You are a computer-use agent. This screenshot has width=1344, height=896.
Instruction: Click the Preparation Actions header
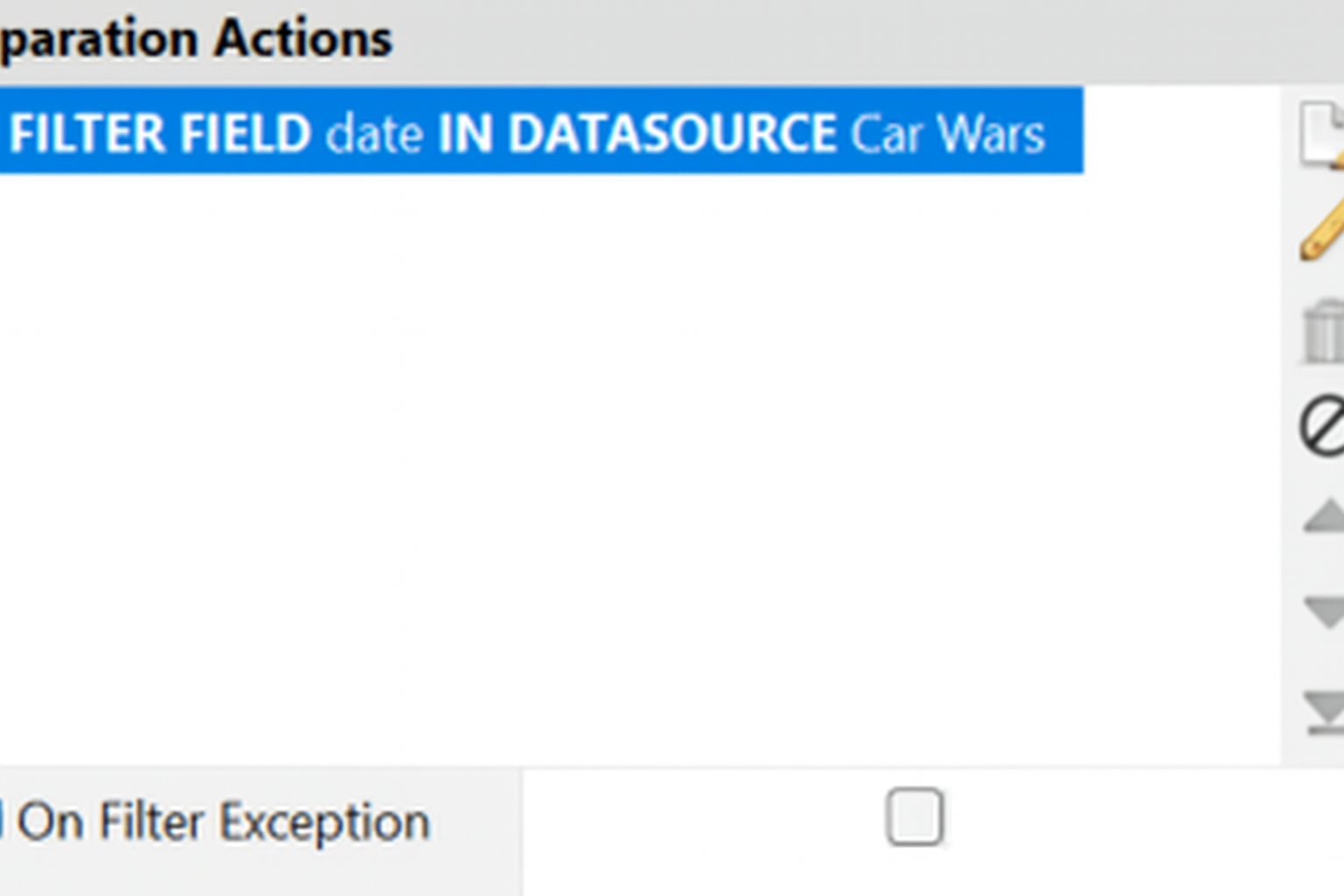point(197,39)
